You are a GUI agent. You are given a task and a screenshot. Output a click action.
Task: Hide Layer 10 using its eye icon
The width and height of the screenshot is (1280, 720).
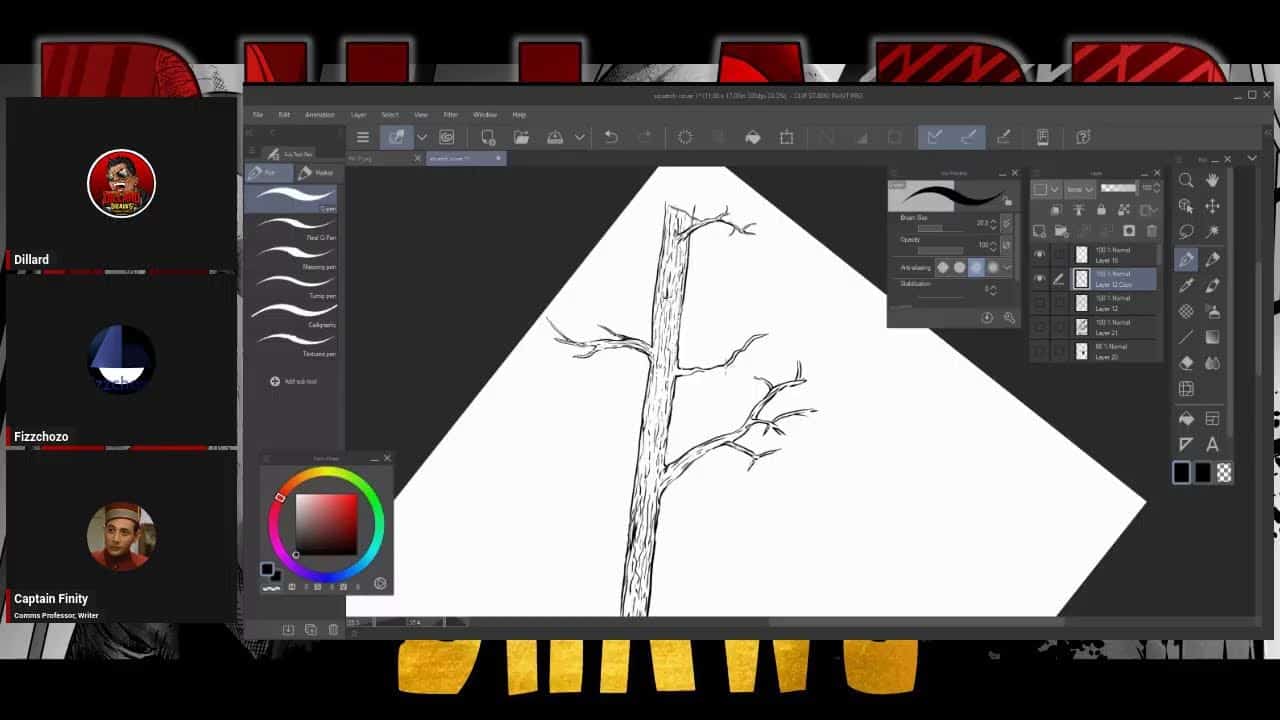pos(1039,255)
